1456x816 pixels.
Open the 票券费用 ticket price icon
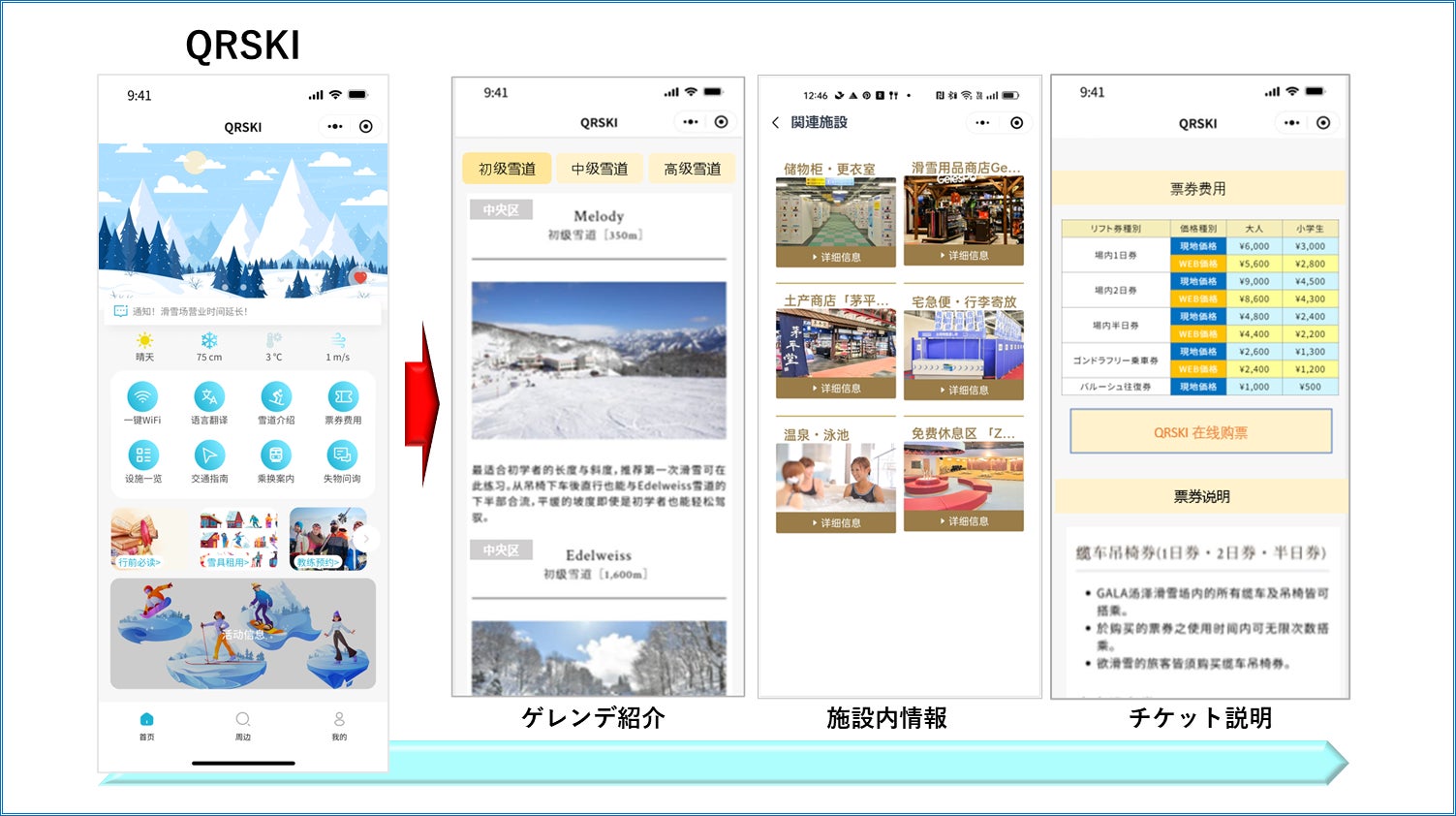tap(343, 397)
